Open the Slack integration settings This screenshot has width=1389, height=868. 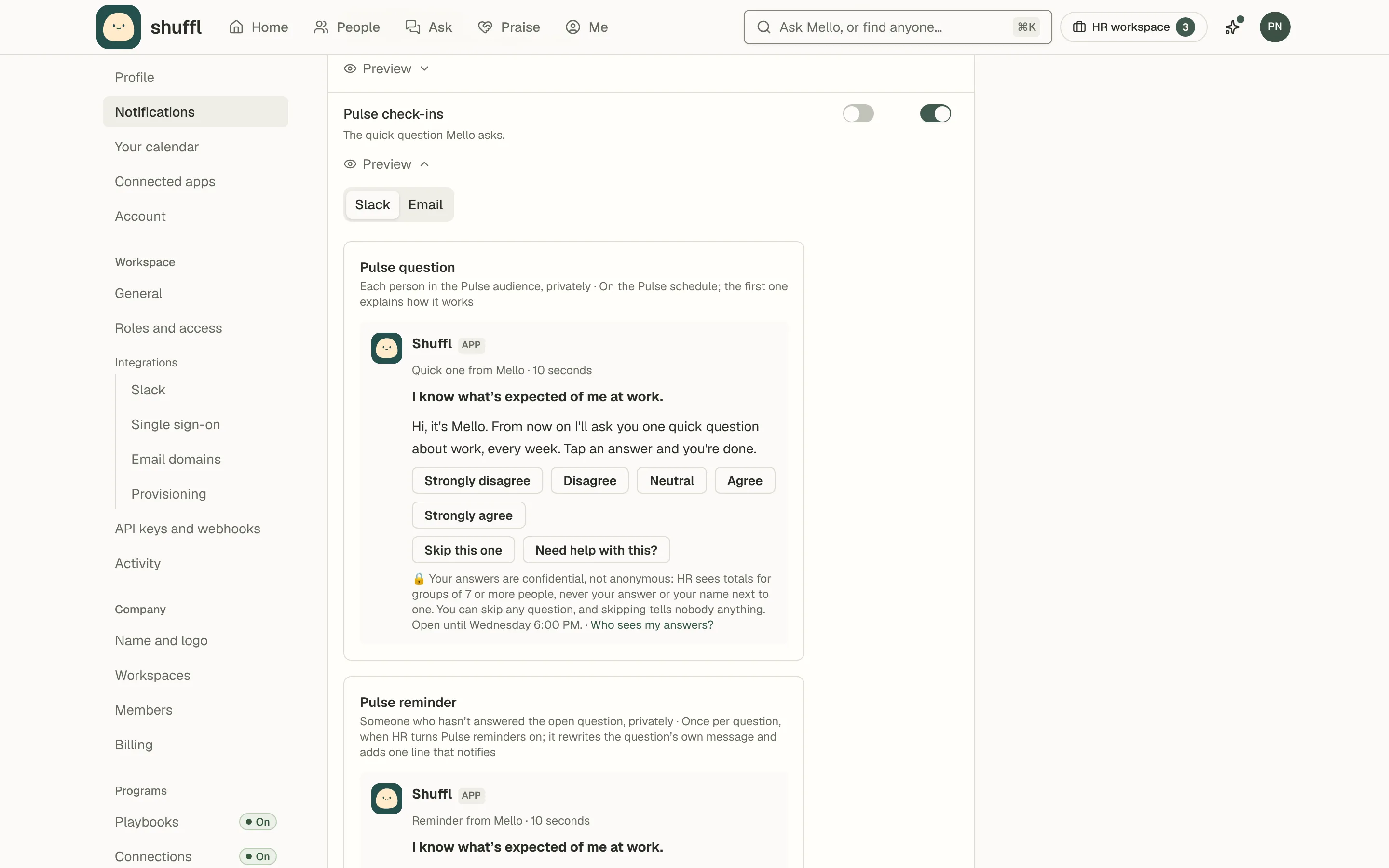pos(204,390)
